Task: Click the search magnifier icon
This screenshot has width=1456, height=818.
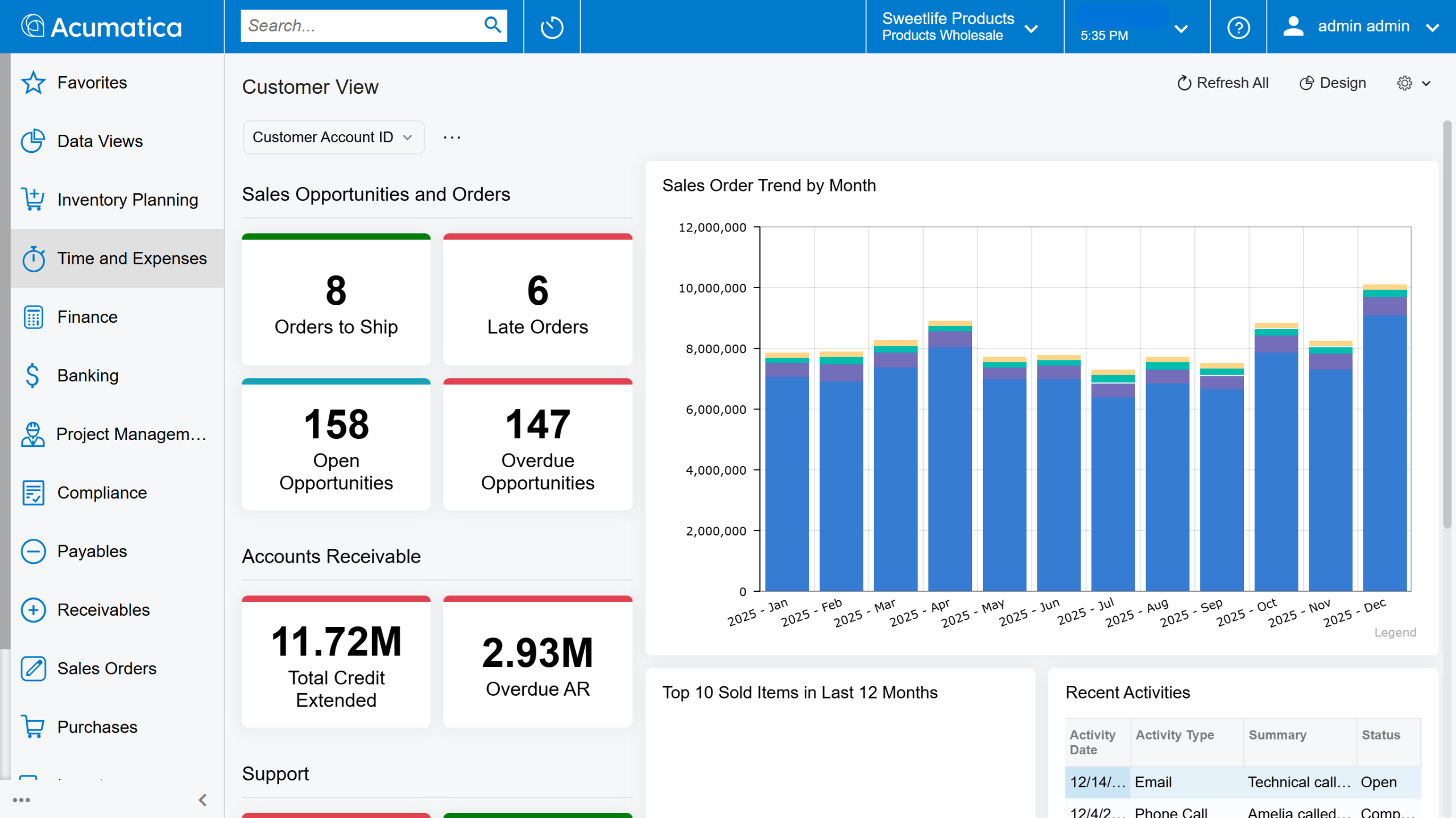Action: [492, 25]
